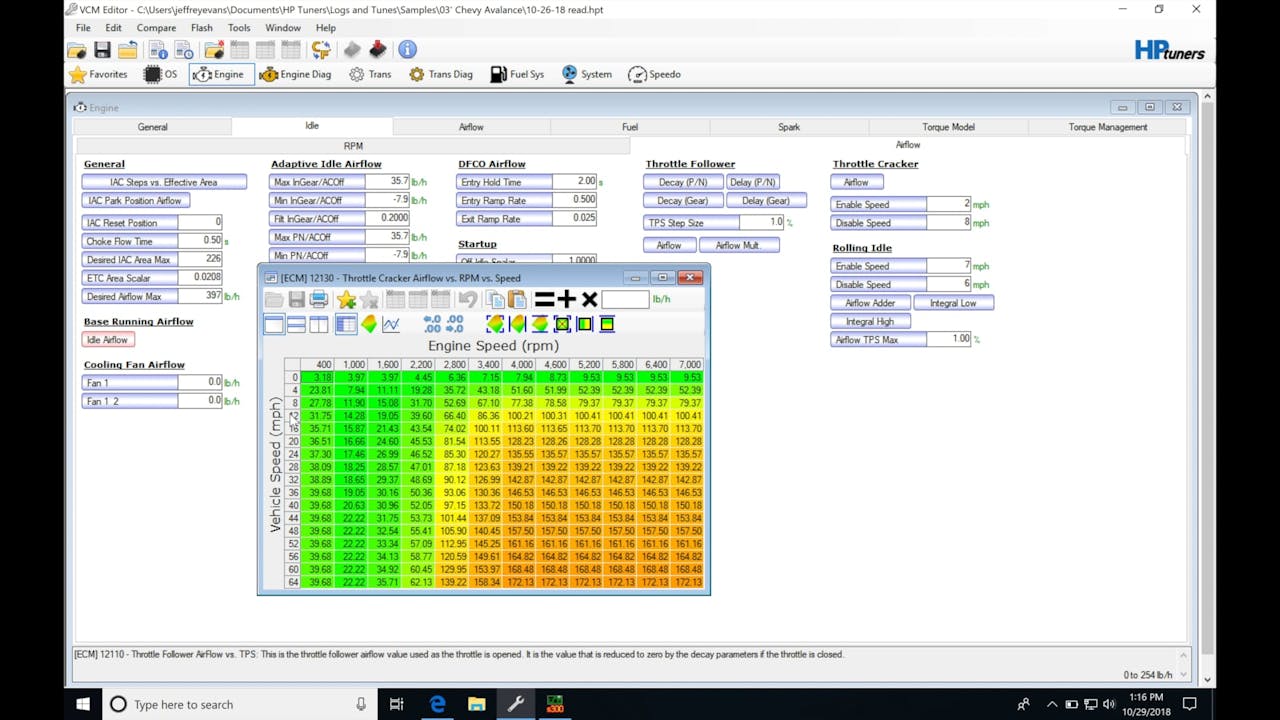Viewport: 1280px width, 720px height.
Task: Select the Trans Diag toolbar button
Action: (x=440, y=74)
